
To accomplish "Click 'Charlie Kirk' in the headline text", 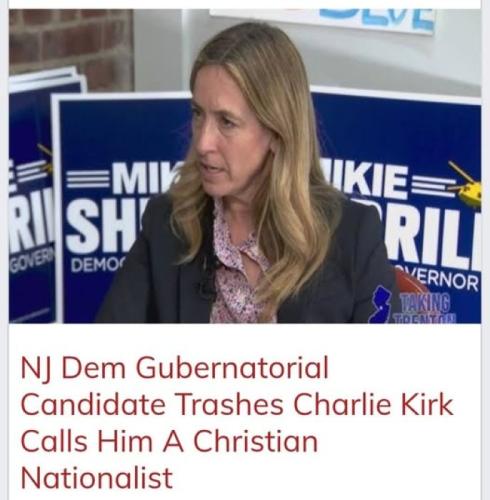I will 373,405.
